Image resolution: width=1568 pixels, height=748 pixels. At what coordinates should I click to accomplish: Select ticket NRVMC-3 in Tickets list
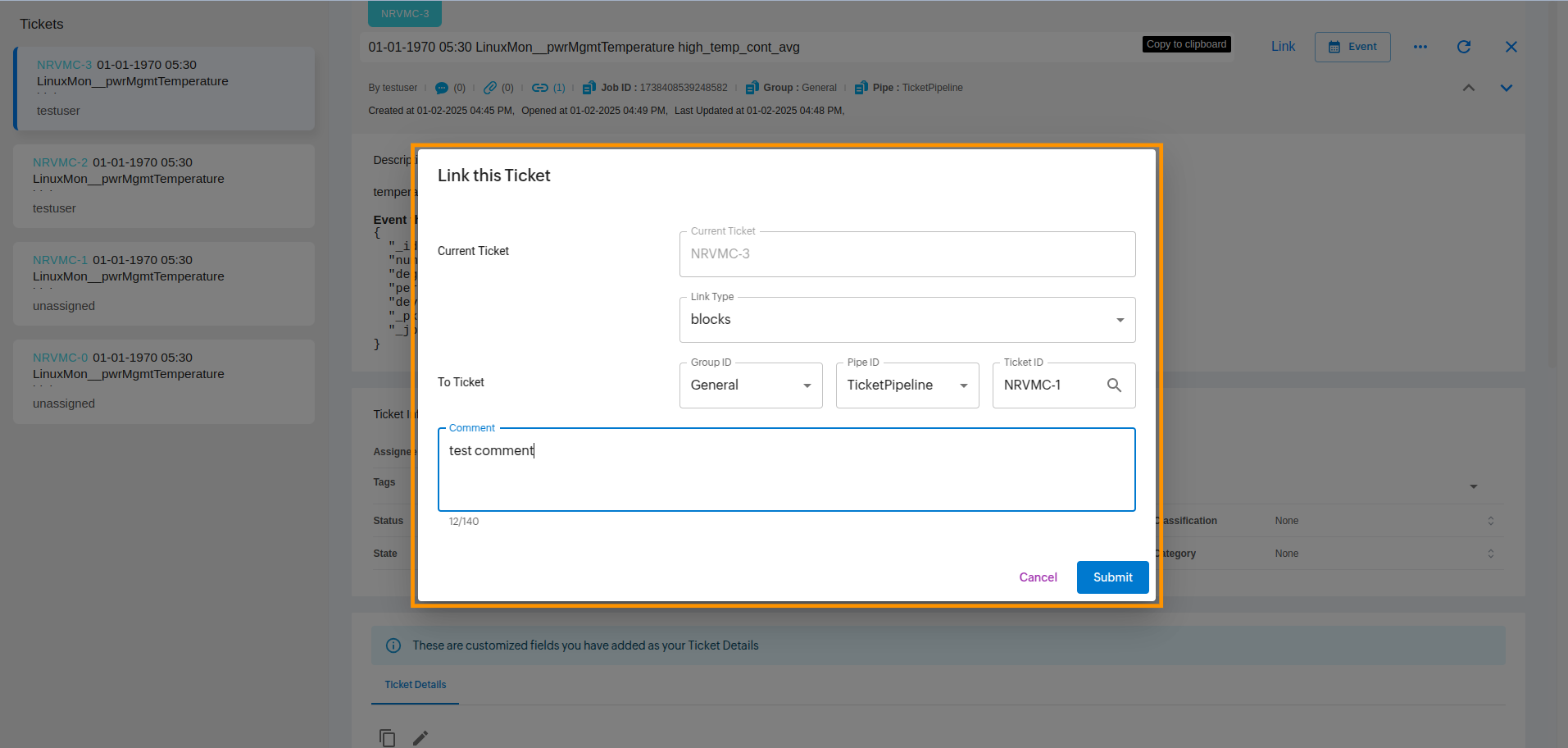(164, 89)
